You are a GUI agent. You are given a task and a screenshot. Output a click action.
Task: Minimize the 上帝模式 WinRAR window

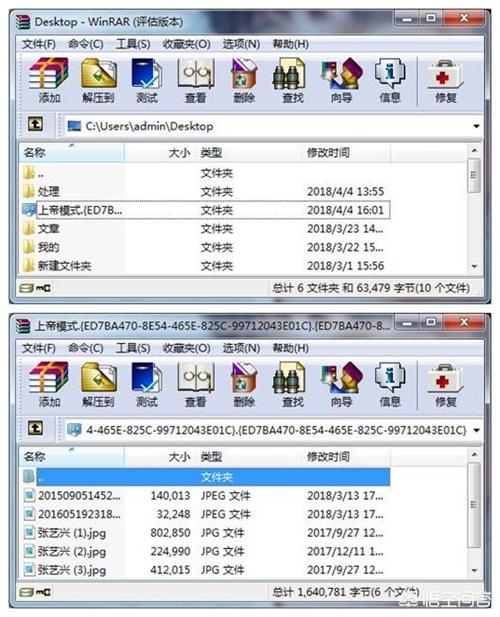point(408,323)
